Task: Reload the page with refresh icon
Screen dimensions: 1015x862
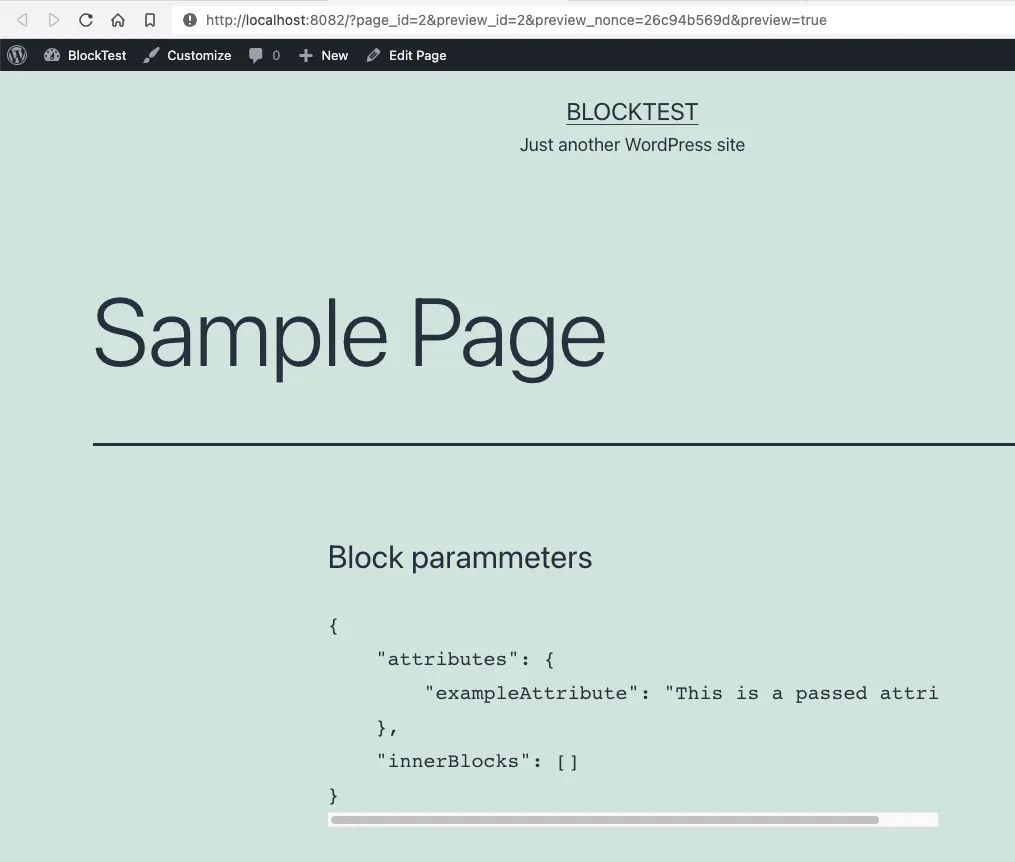Action: point(85,20)
